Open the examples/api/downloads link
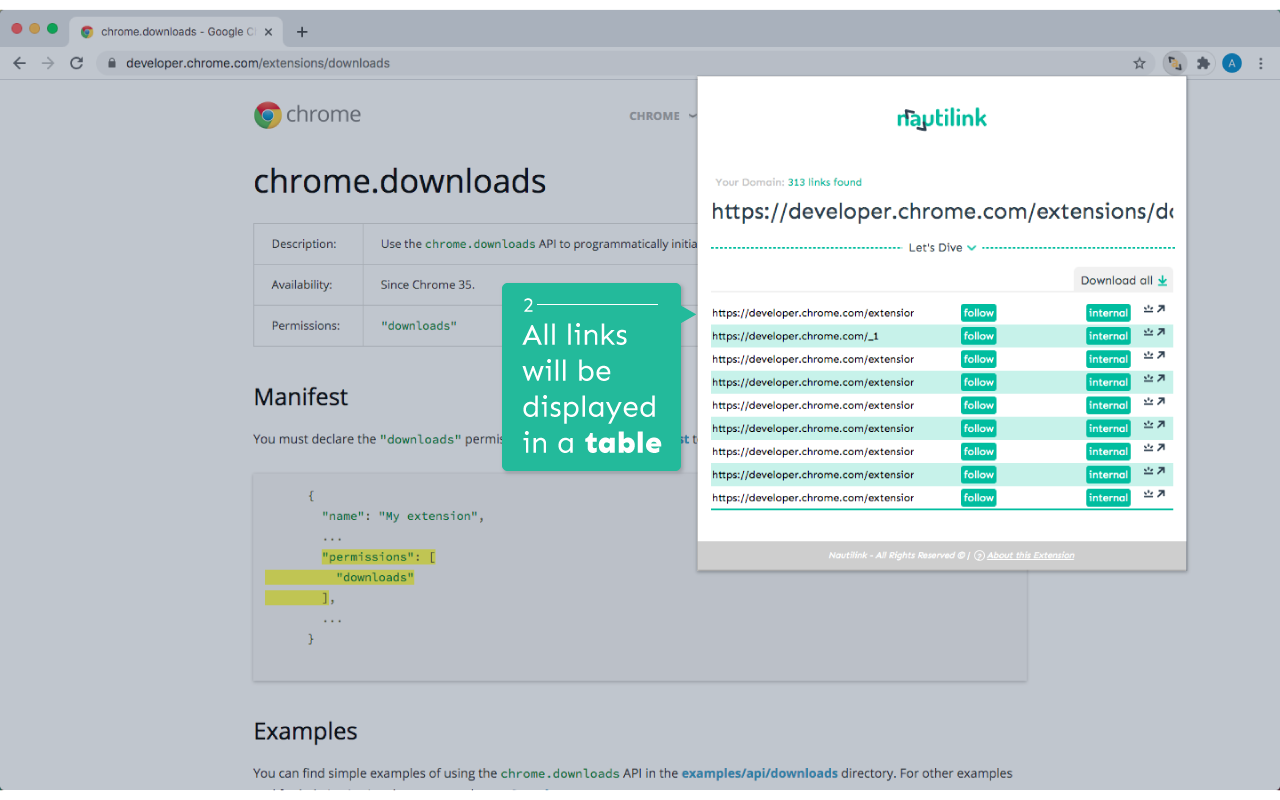The width and height of the screenshot is (1280, 800). 760,773
